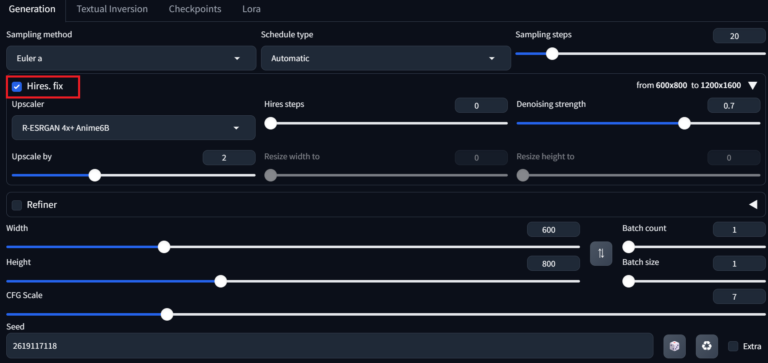The image size is (768, 363).
Task: Click the Seed number input field
Action: 330,346
